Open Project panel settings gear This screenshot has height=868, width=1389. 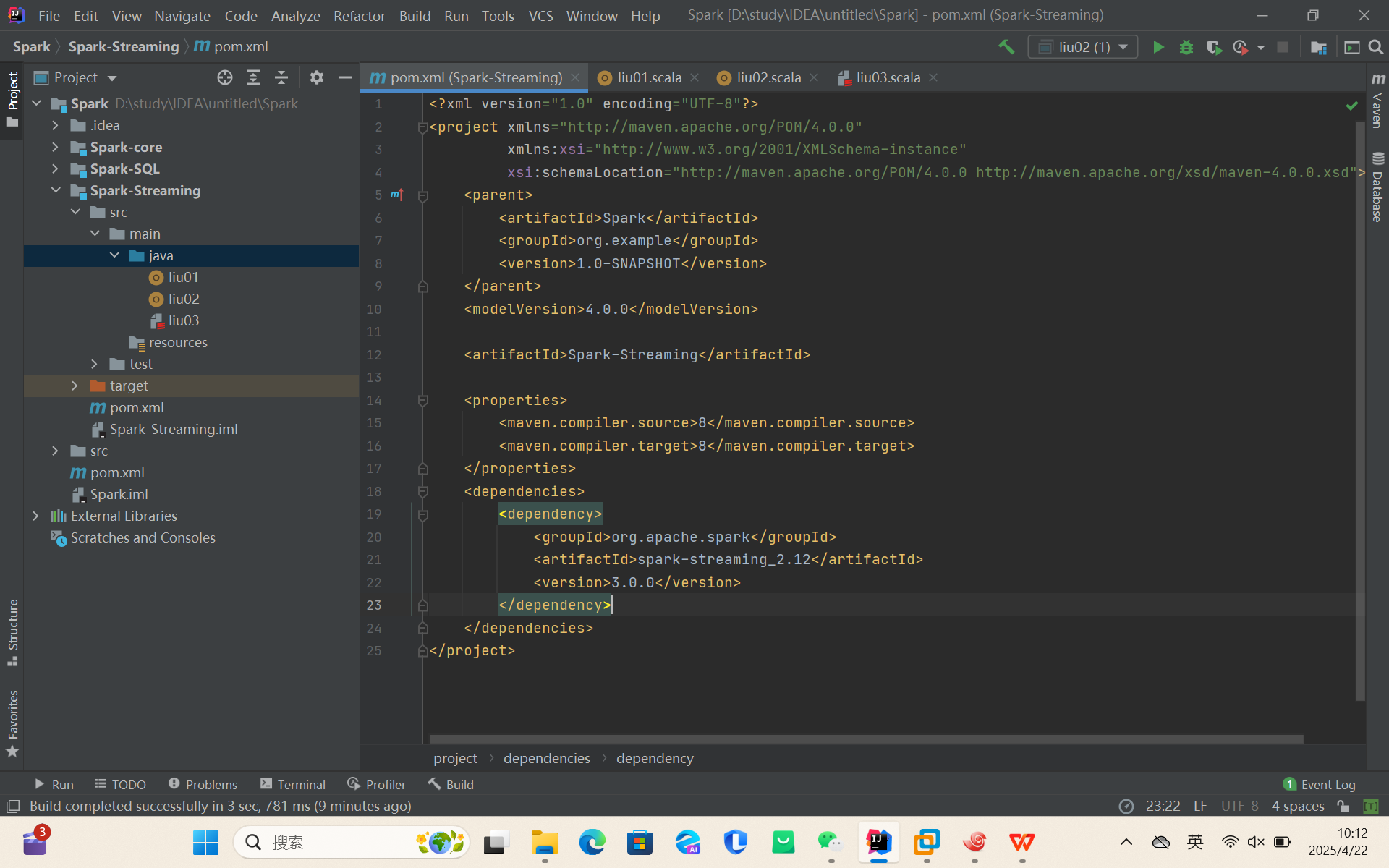click(316, 77)
